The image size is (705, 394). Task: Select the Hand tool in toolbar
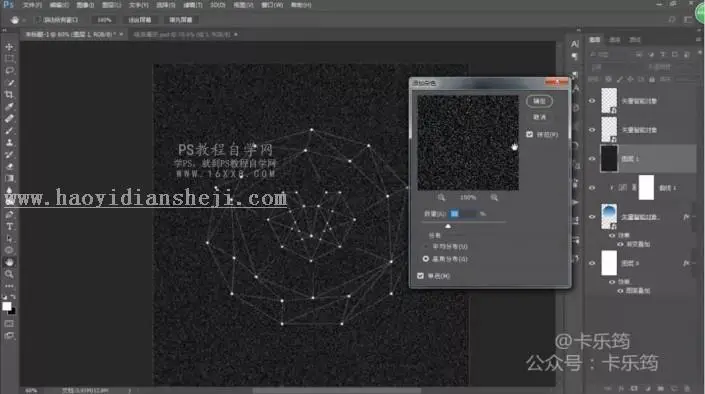[9, 262]
